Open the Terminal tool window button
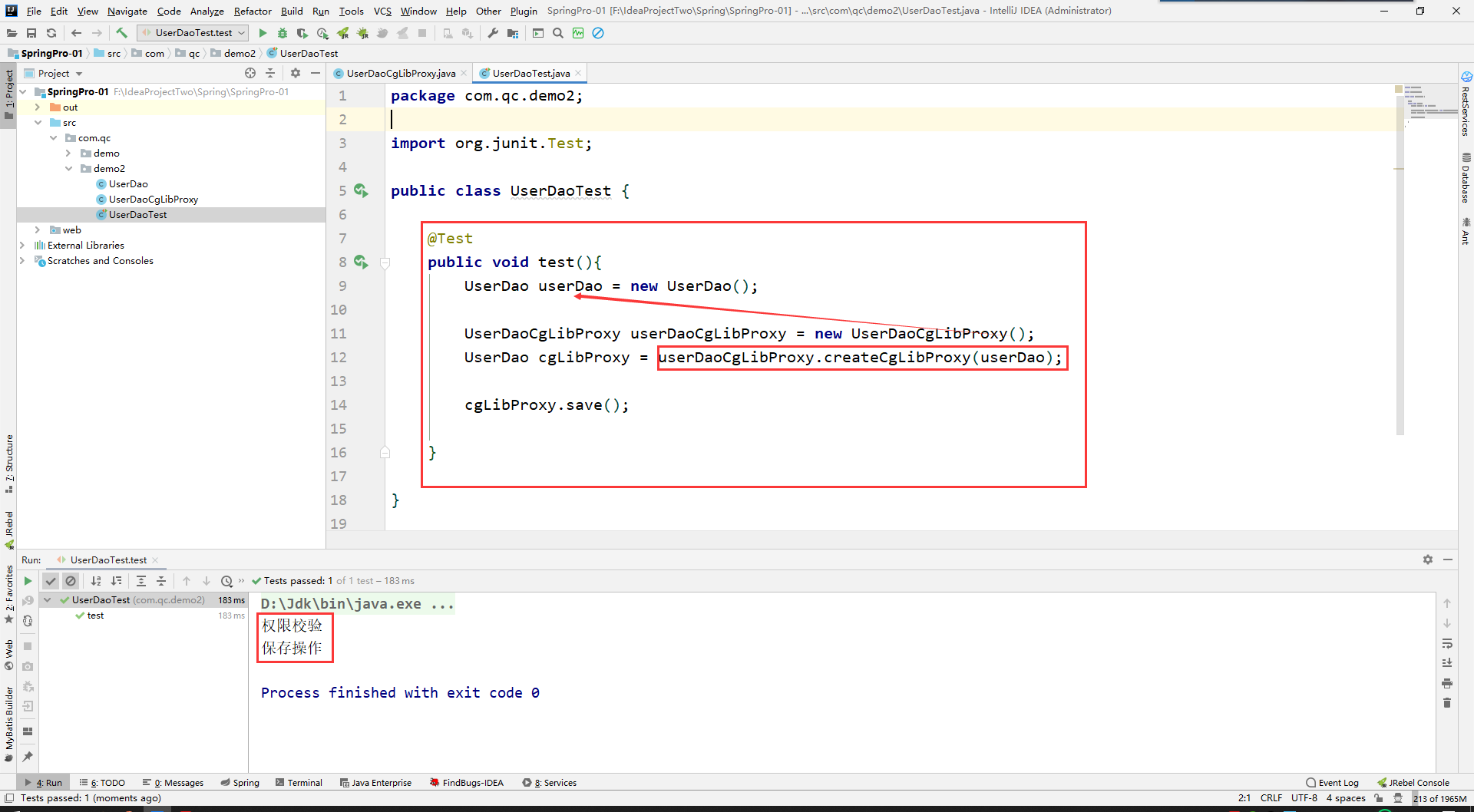This screenshot has height=812, width=1474. 299,783
